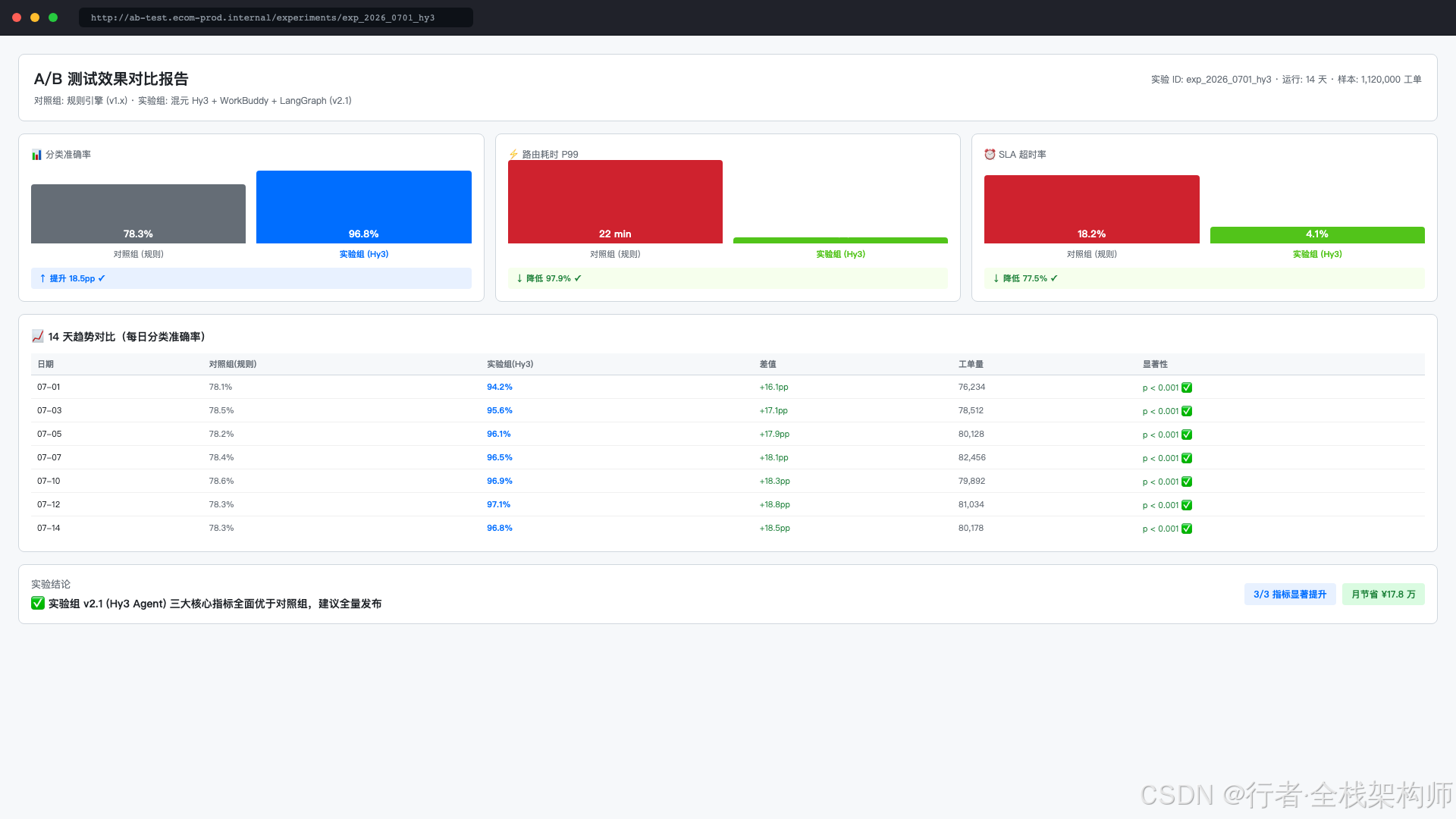Click the 07-05 date cell

pos(49,434)
